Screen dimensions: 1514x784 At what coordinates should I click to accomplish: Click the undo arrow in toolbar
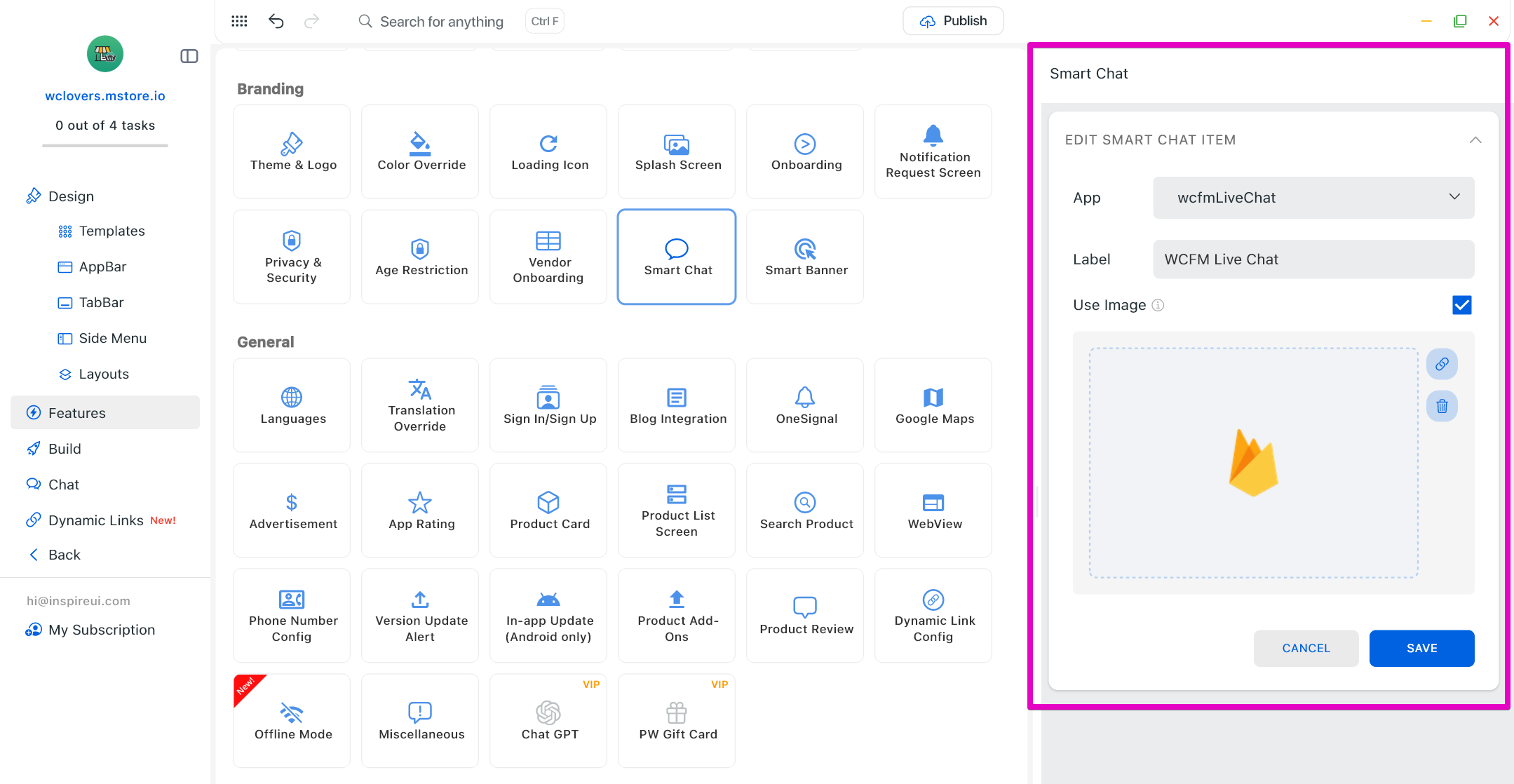276,21
